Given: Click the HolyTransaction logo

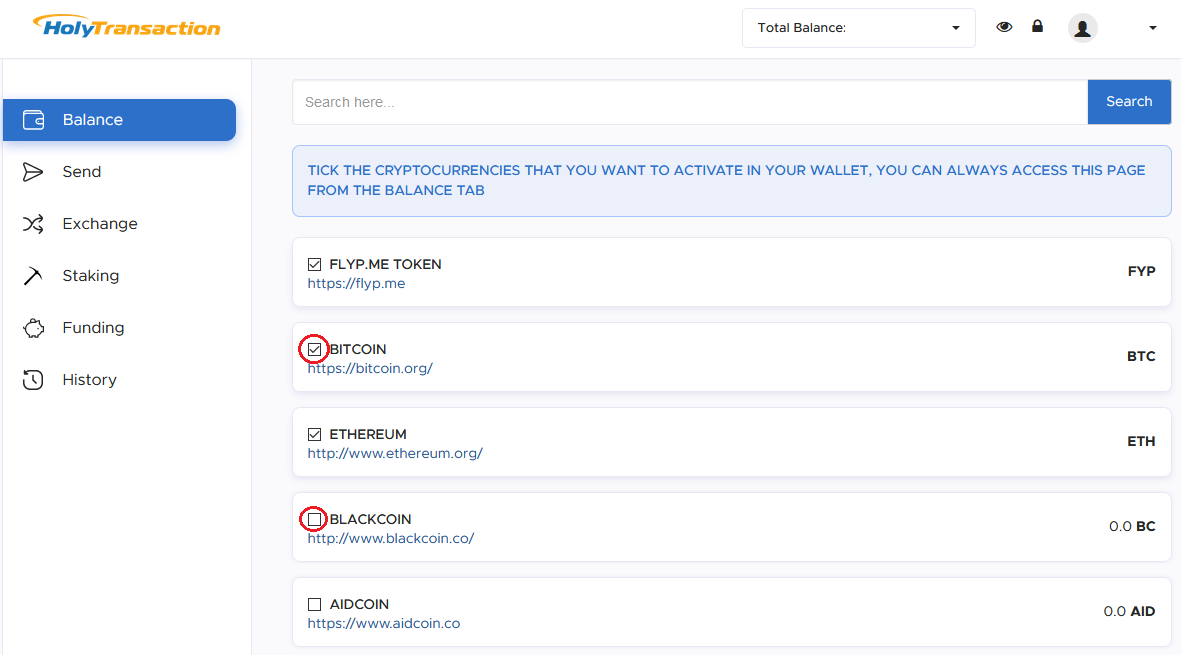Looking at the screenshot, I should click(127, 27).
